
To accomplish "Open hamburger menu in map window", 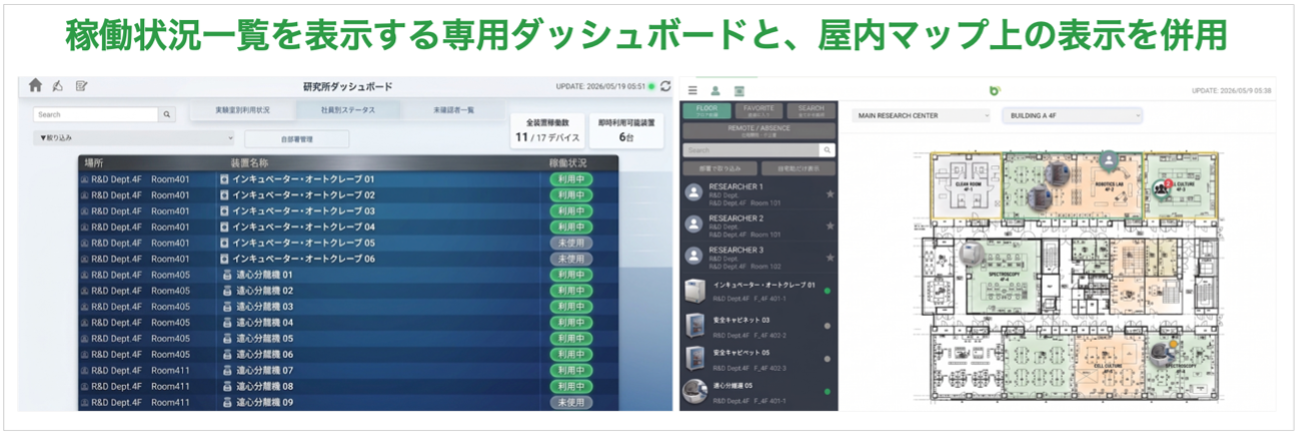I will 693,90.
